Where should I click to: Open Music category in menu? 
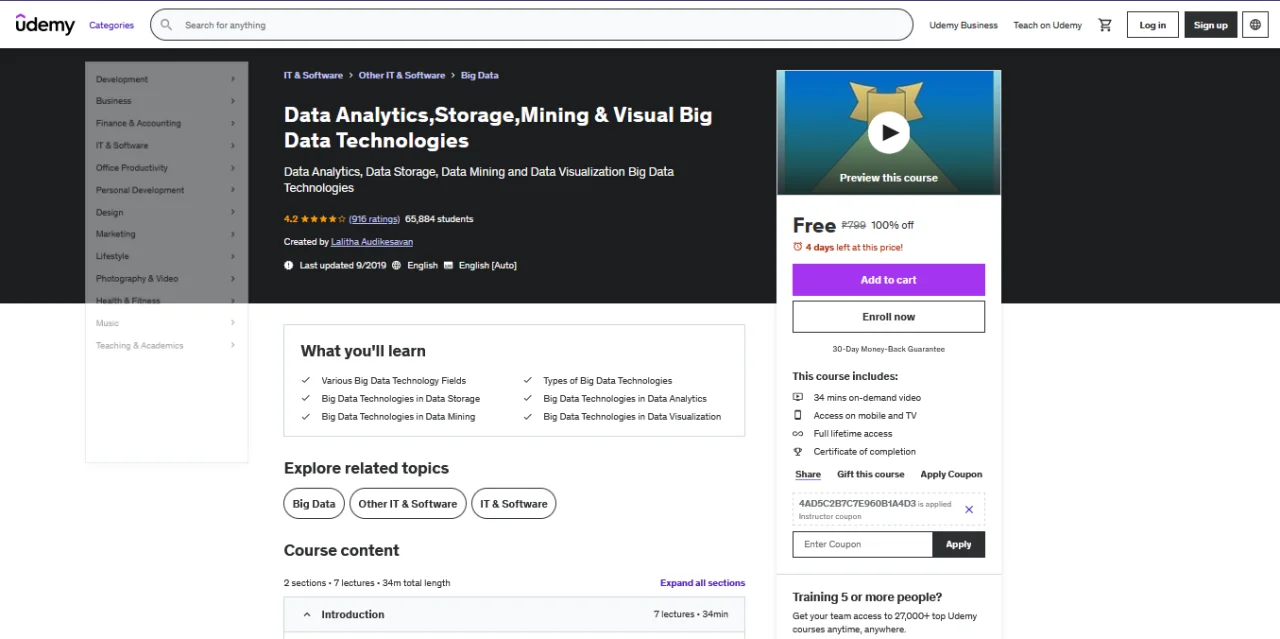[166, 323]
